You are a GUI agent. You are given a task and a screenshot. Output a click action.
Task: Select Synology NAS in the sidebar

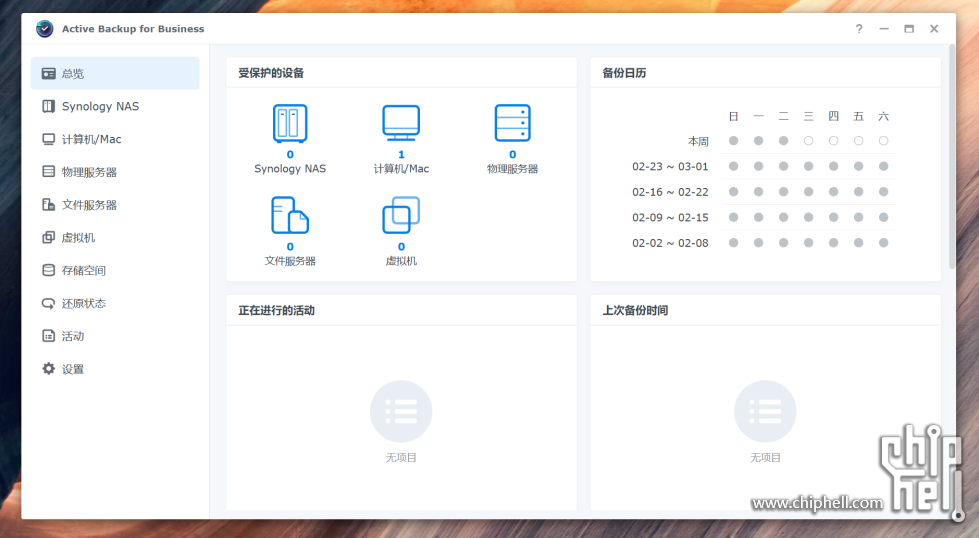[x=115, y=106]
